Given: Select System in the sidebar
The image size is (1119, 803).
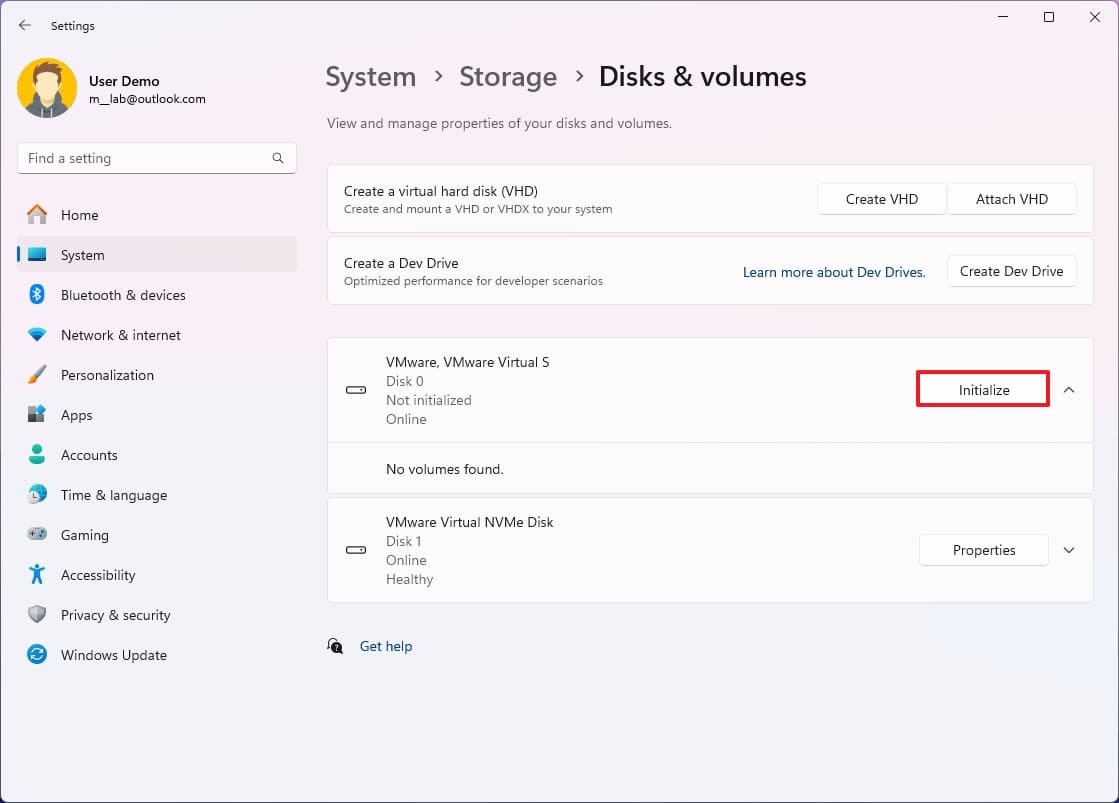Looking at the screenshot, I should pyautogui.click(x=157, y=255).
